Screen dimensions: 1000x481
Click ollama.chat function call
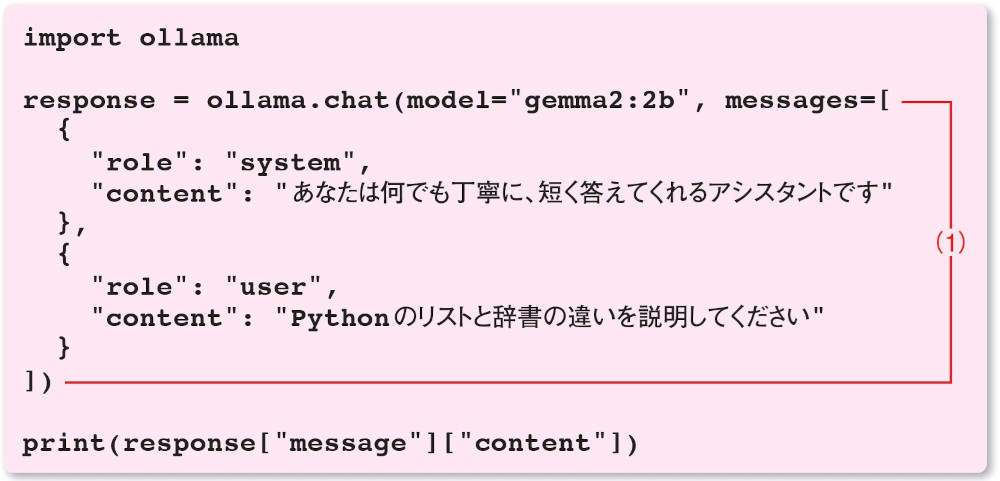coord(298,101)
